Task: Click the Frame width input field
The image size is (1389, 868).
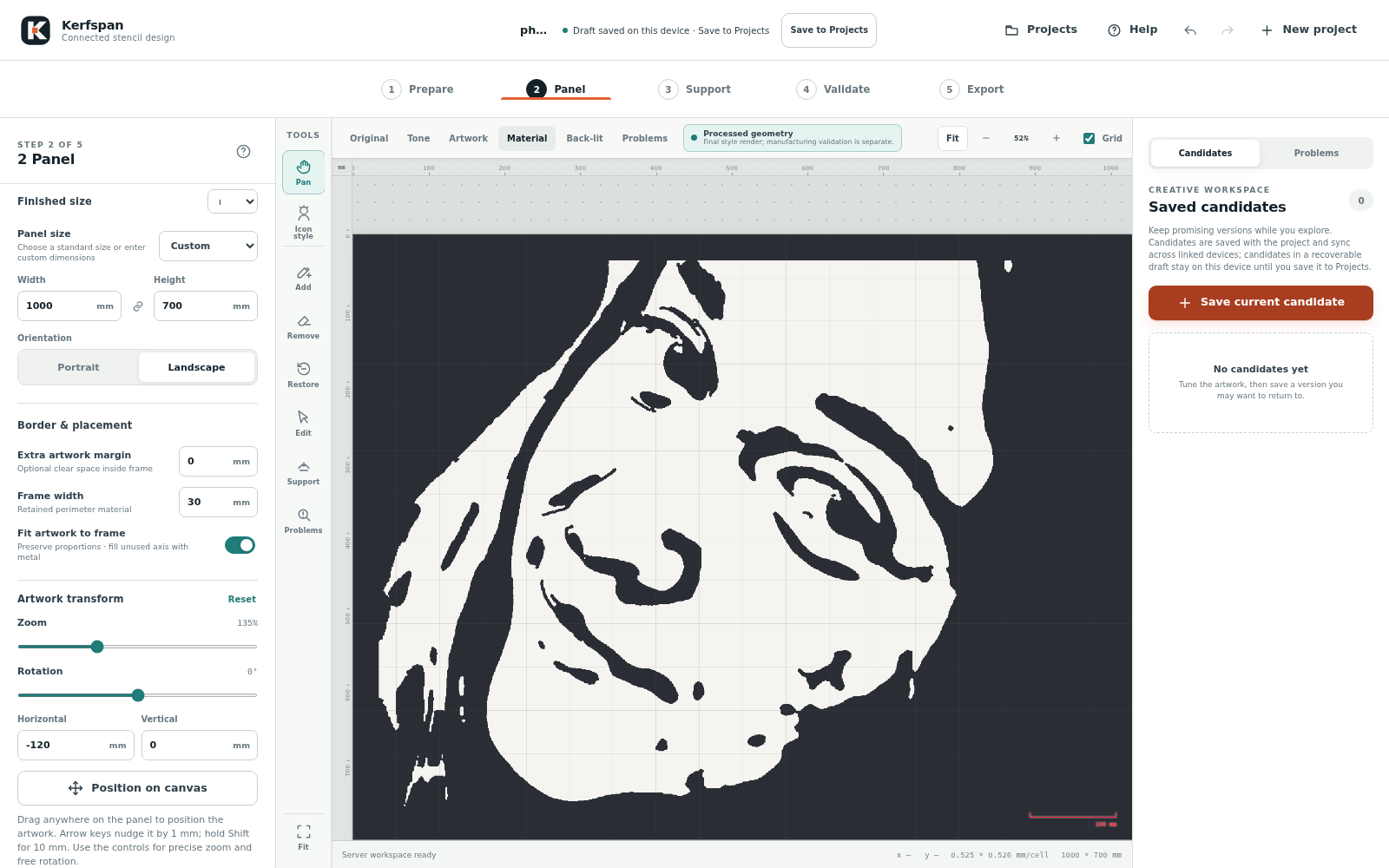Action: tap(218, 502)
